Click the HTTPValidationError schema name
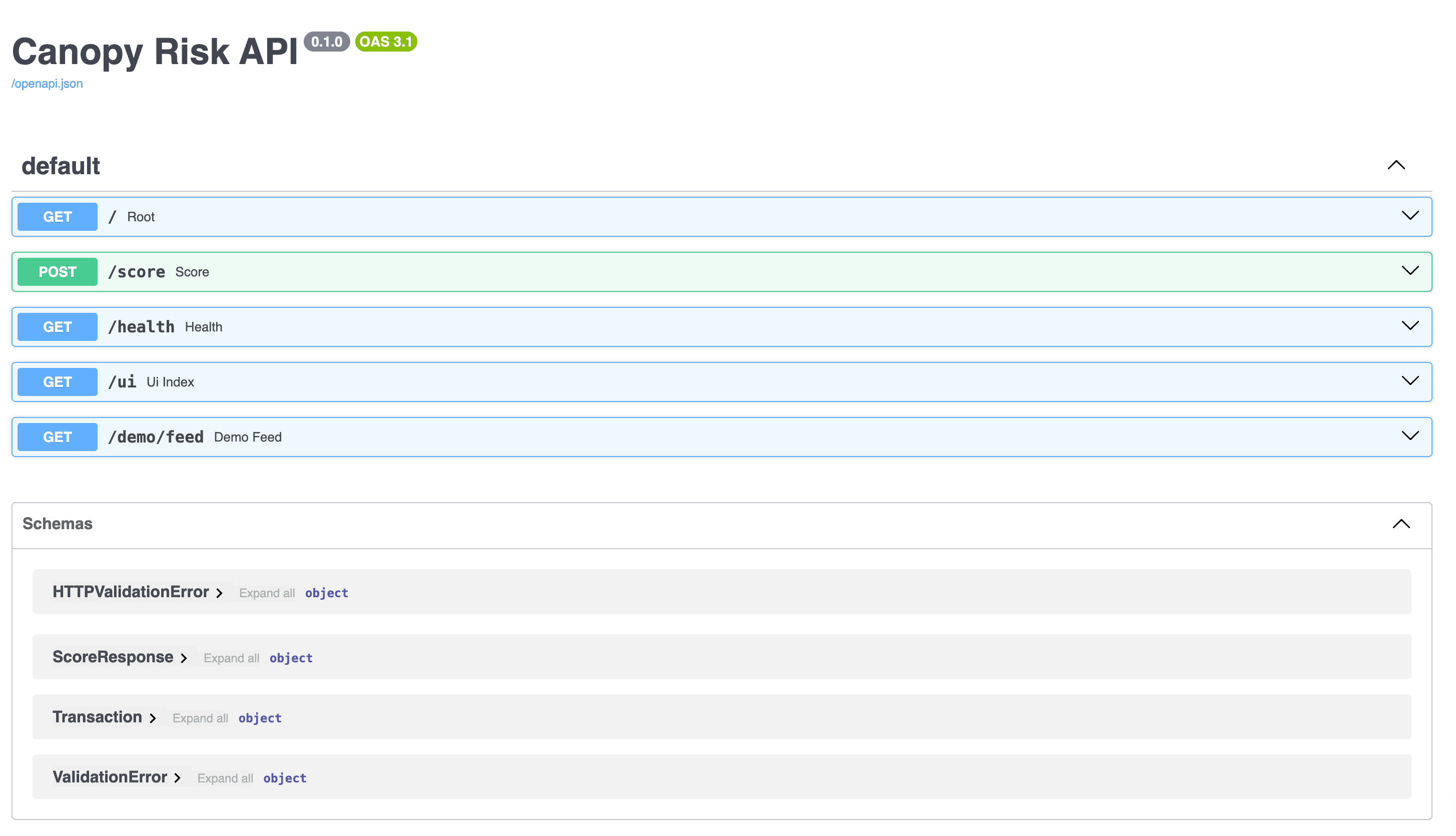Screen dimensions: 1456x836 131,593
